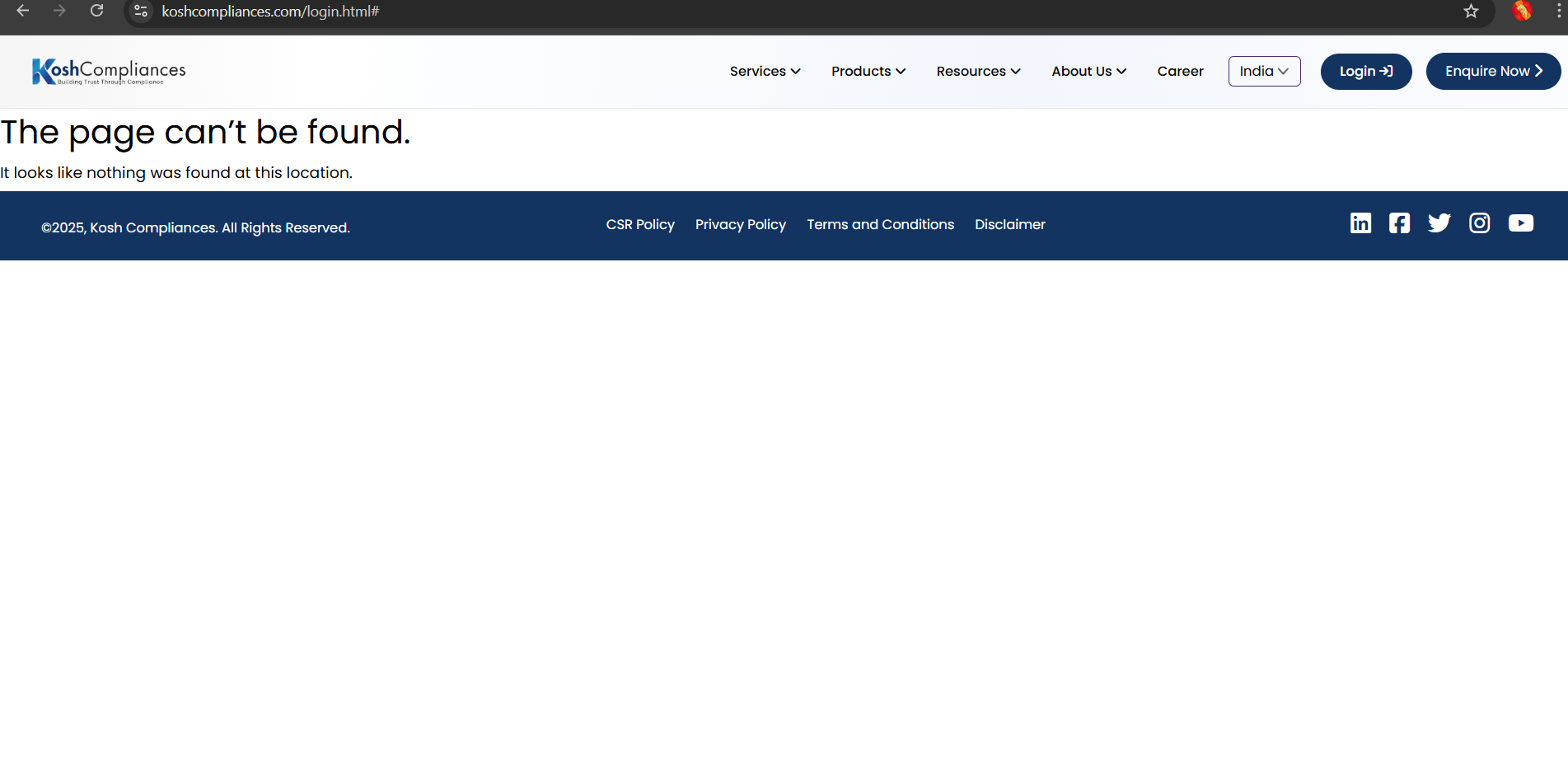
Task: Open the YouTube footer icon
Action: point(1520,223)
